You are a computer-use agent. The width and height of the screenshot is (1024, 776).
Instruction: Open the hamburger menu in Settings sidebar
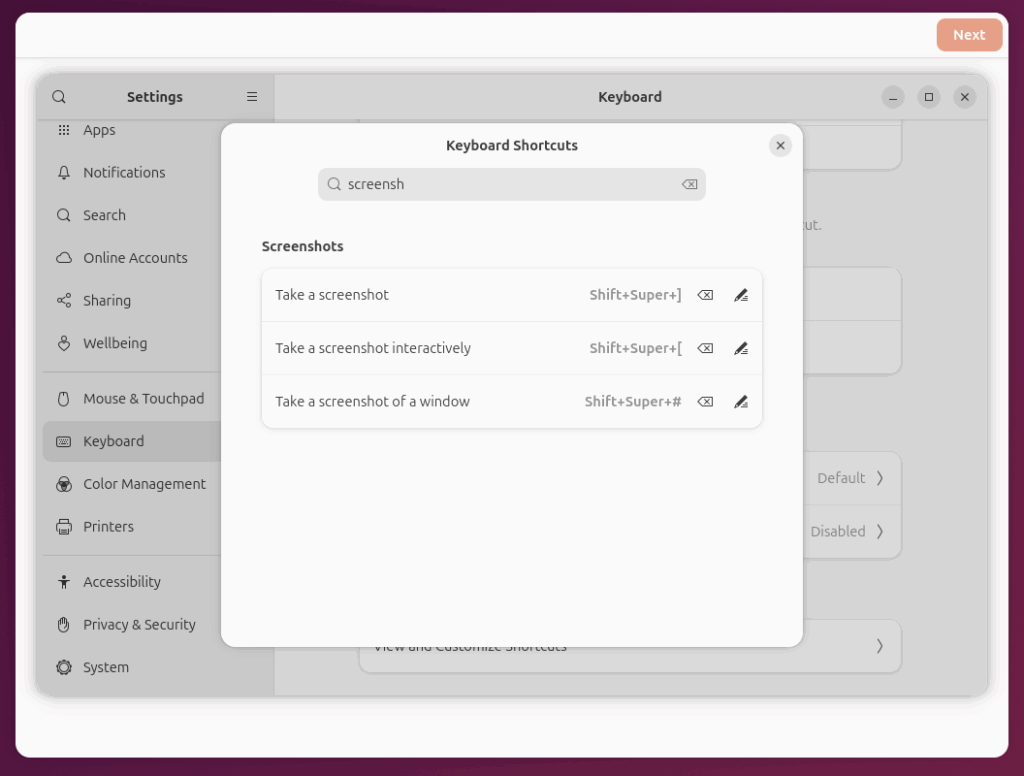pos(251,96)
